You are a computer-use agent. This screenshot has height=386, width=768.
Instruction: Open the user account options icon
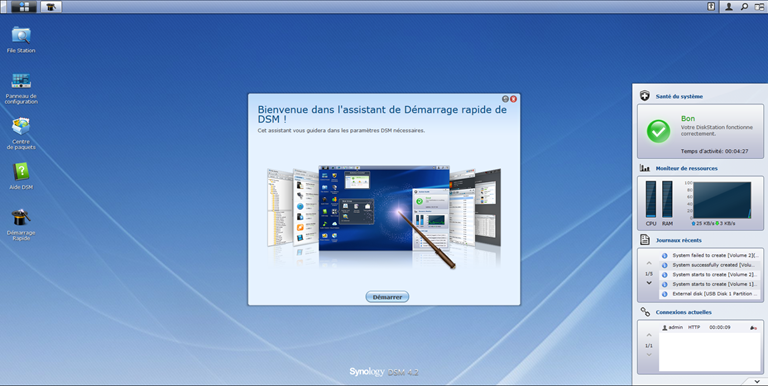pos(729,6)
